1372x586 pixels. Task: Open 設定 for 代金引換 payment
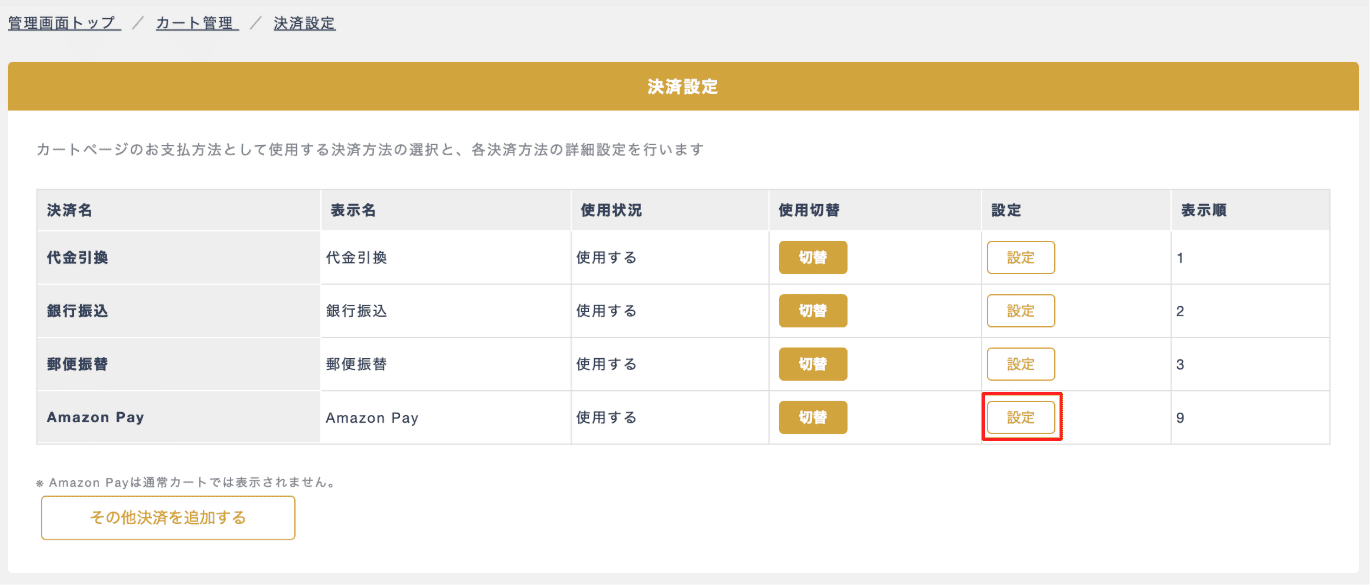click(1020, 257)
